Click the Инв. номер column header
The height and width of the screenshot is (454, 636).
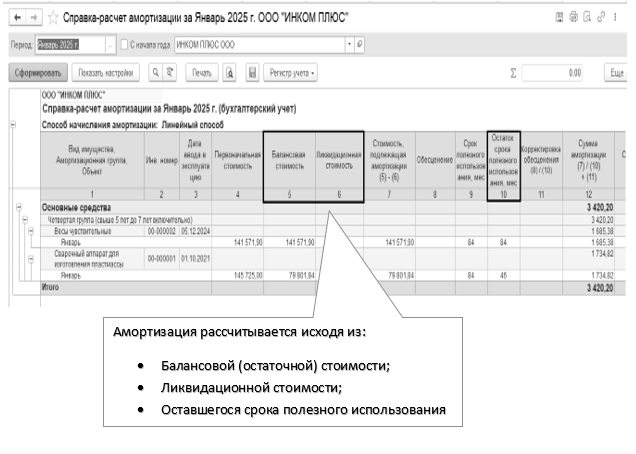(161, 160)
